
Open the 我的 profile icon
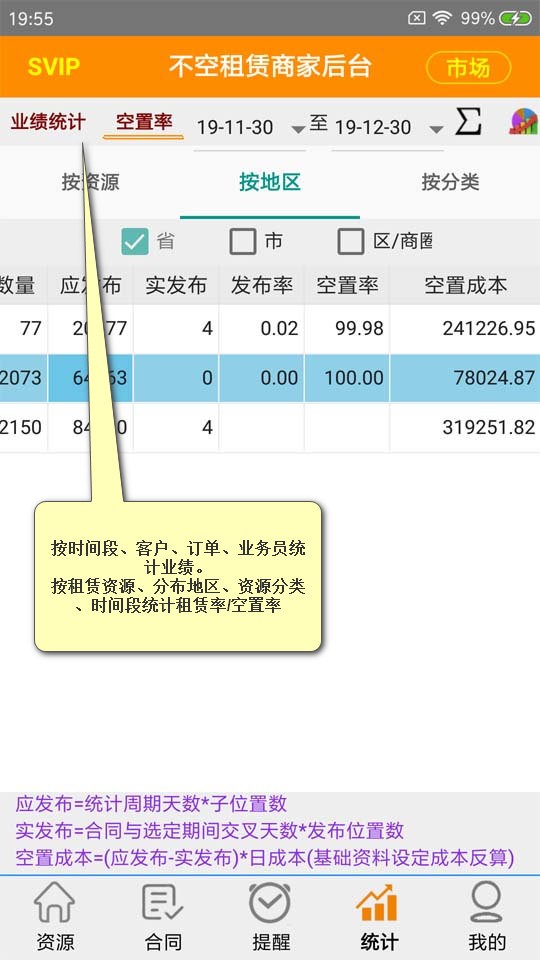(x=487, y=902)
